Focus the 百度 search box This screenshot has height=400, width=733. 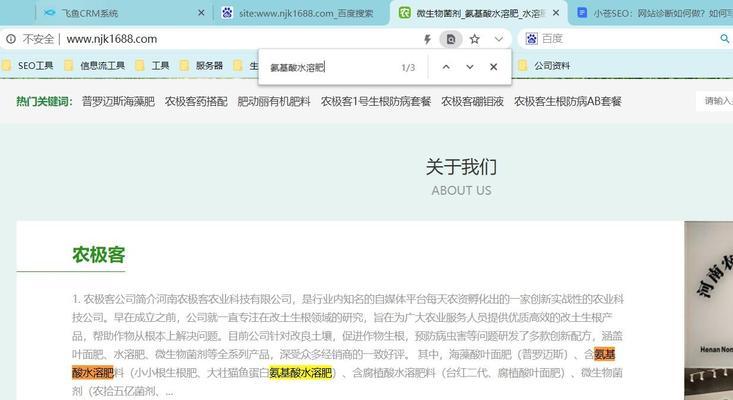[626, 39]
